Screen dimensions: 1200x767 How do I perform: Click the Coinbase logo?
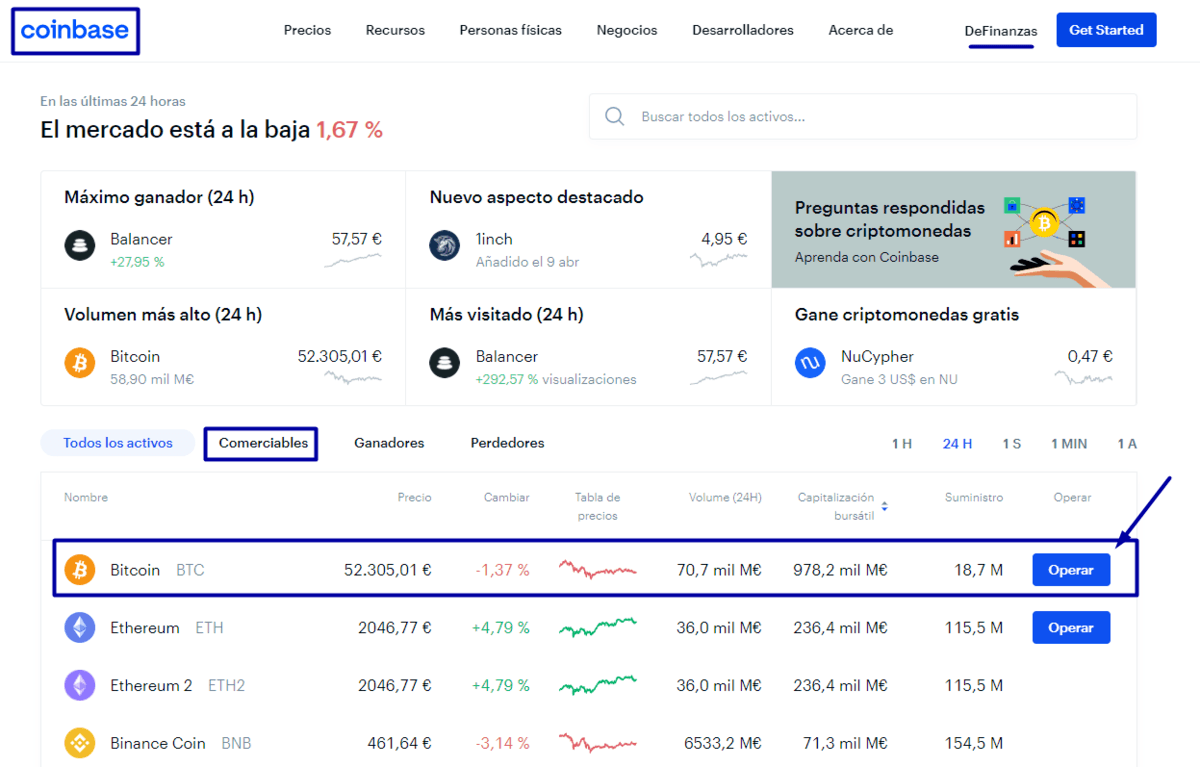point(75,31)
